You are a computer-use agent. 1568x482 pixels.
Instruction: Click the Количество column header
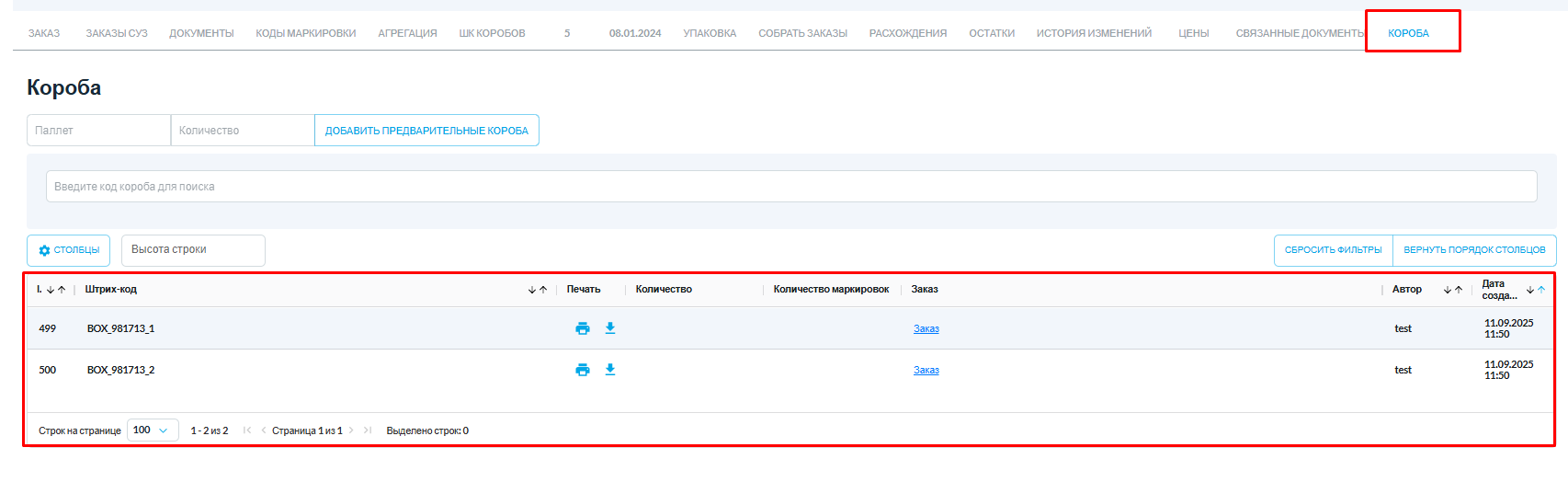point(664,290)
